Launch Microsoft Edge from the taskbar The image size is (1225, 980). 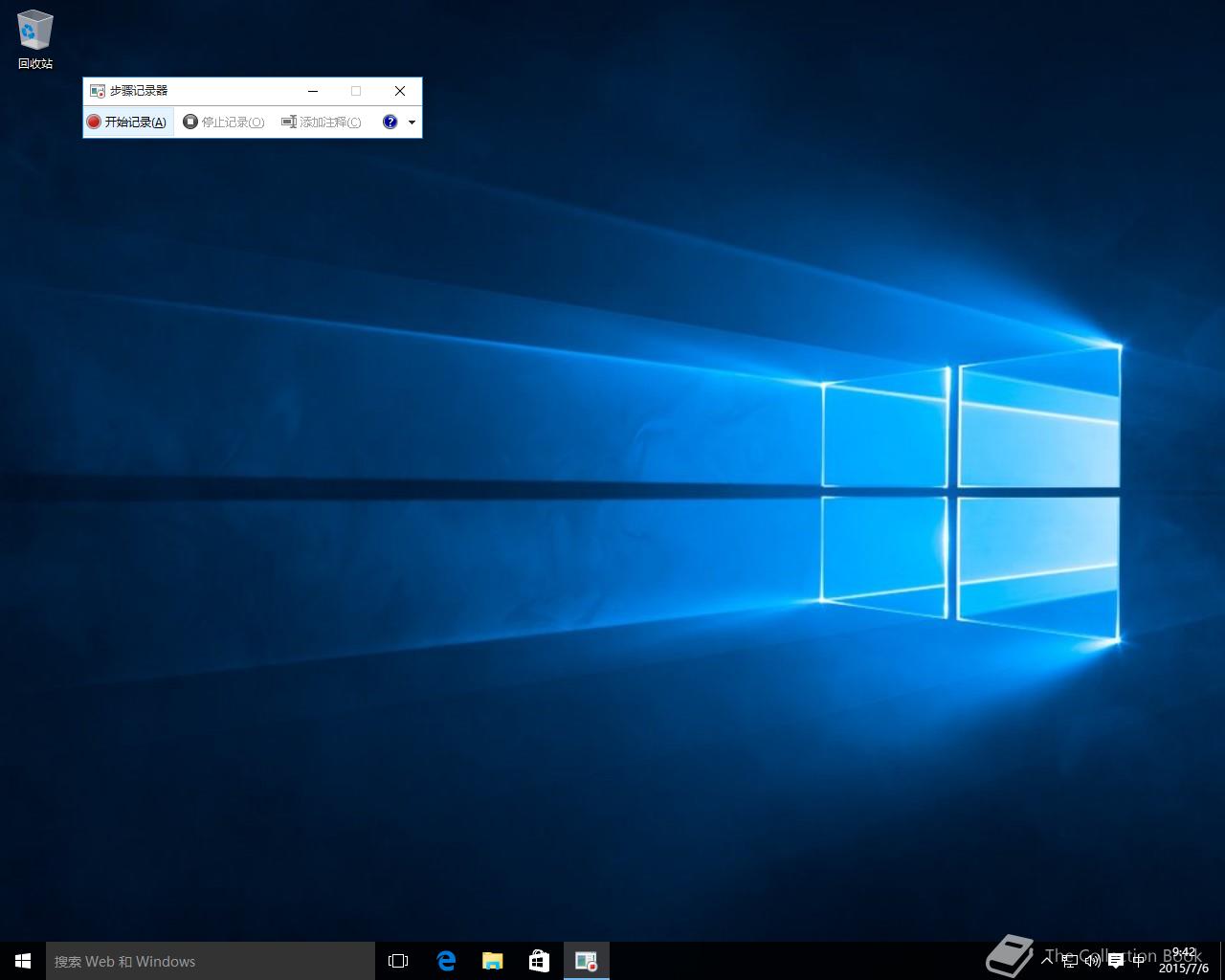[445, 961]
